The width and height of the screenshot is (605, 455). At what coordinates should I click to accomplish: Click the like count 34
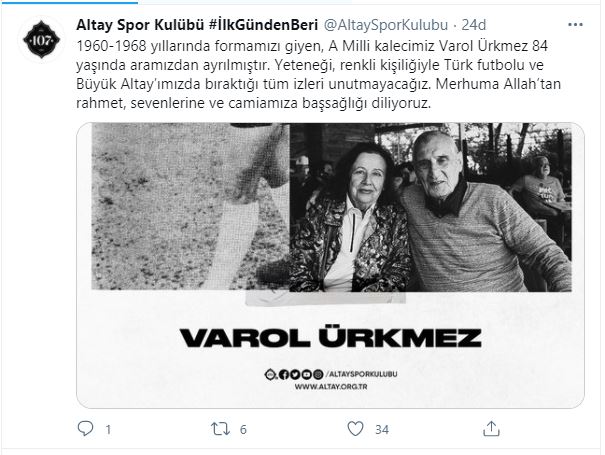382,429
